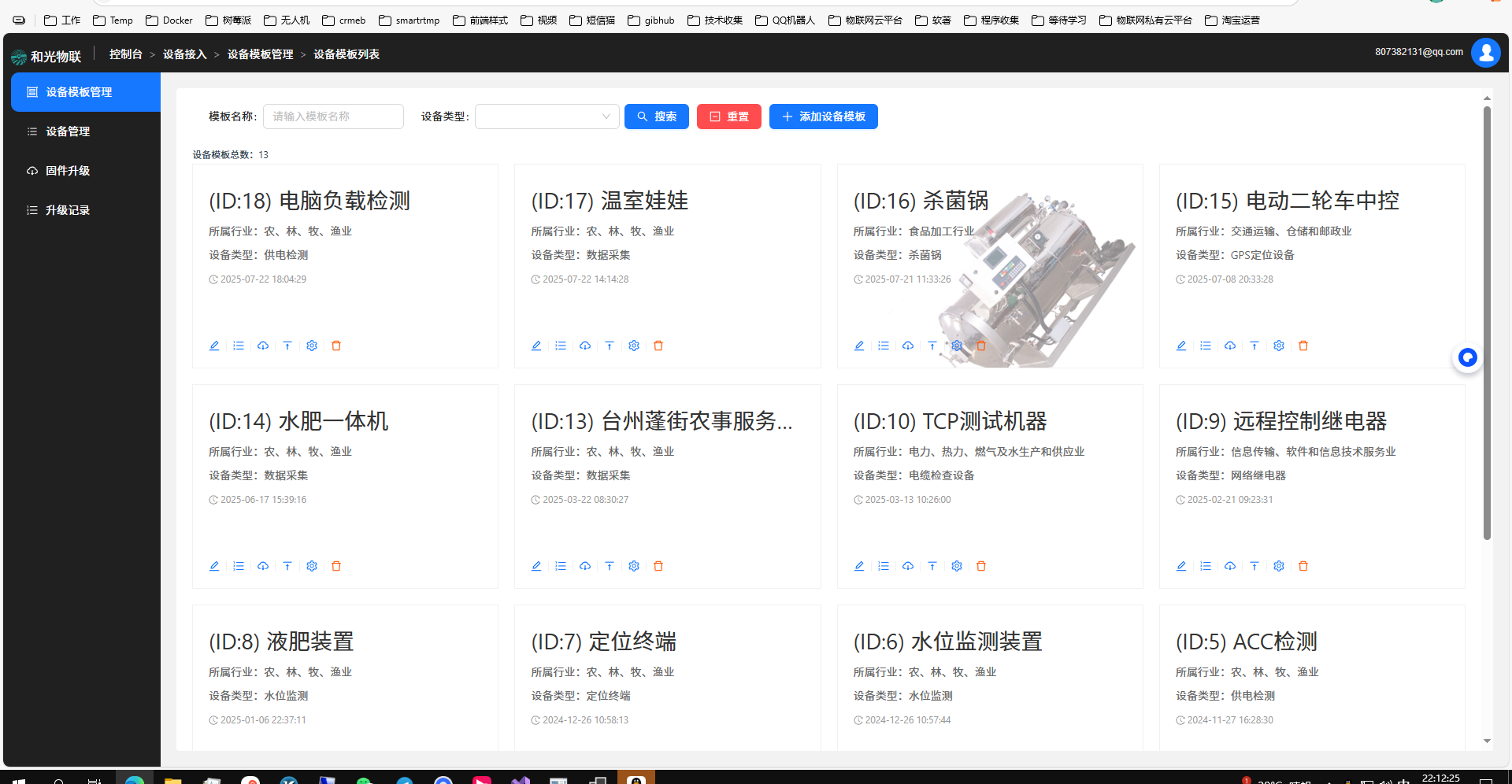
Task: Click the floating blue chat bubble icon
Action: [x=1467, y=358]
